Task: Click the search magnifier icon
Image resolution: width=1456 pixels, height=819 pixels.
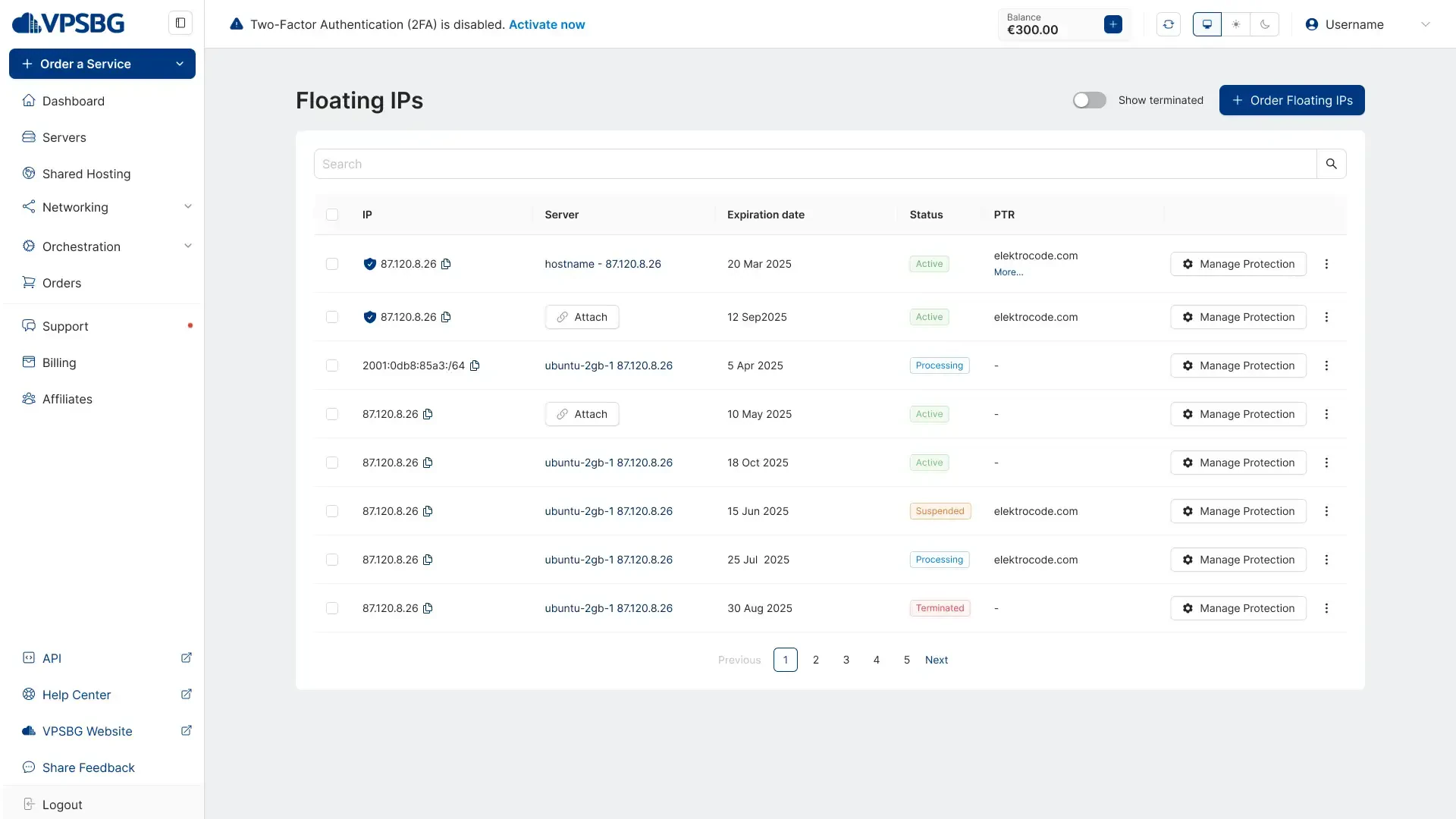Action: 1331,164
